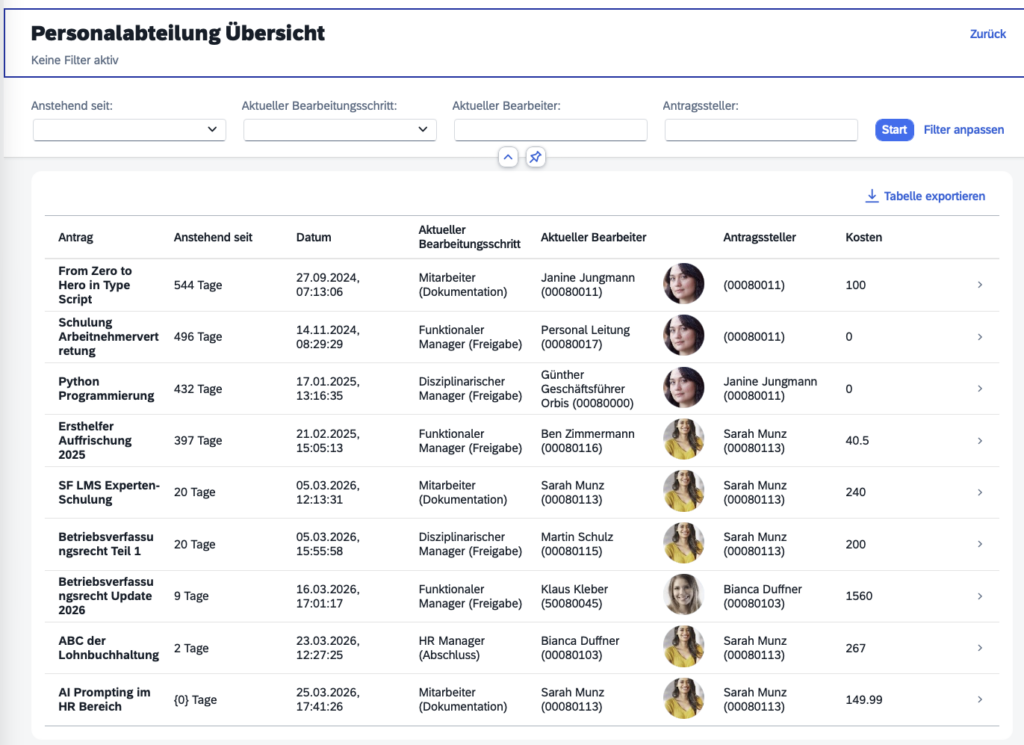Focus the Antragssteller filter field

pos(761,130)
